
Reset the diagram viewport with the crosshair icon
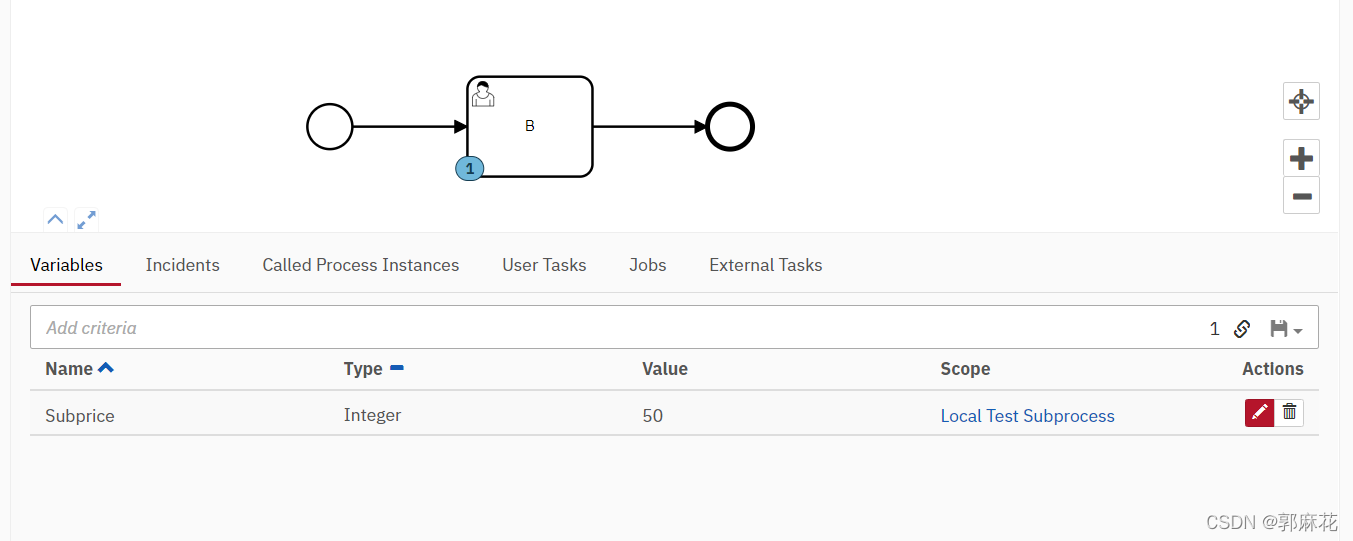coord(1301,101)
